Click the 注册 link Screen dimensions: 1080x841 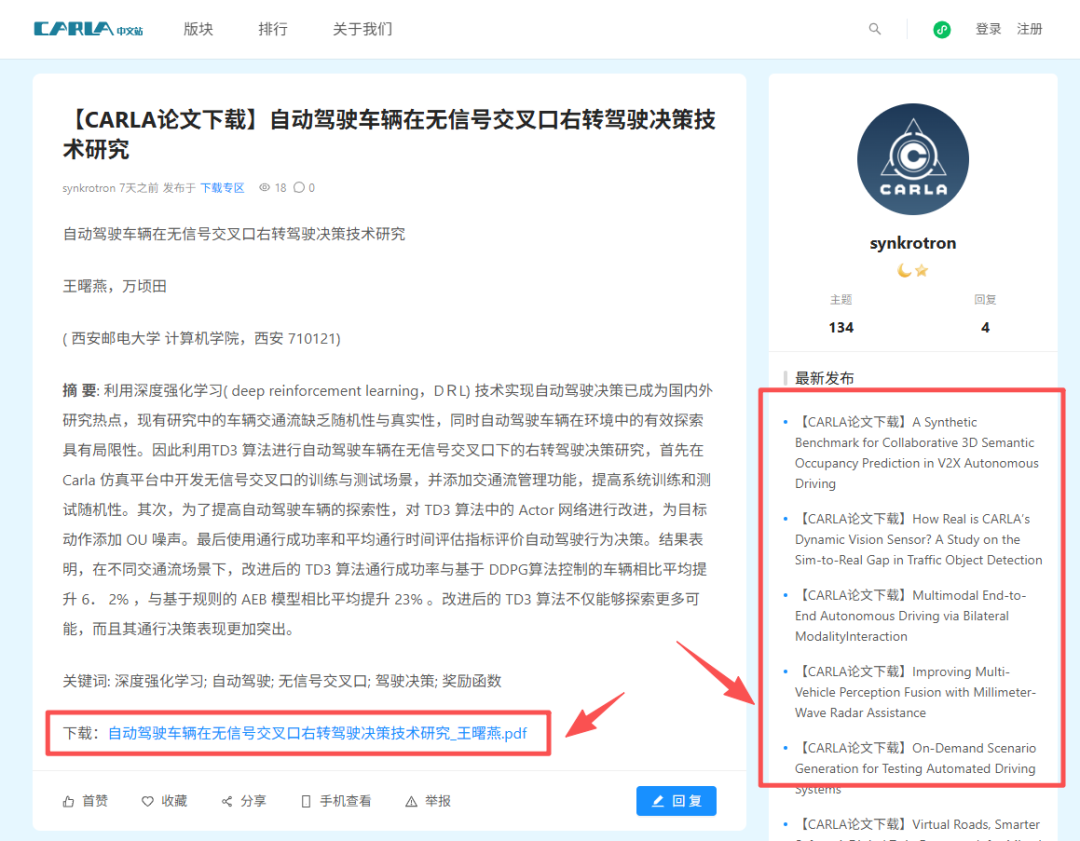[1030, 29]
